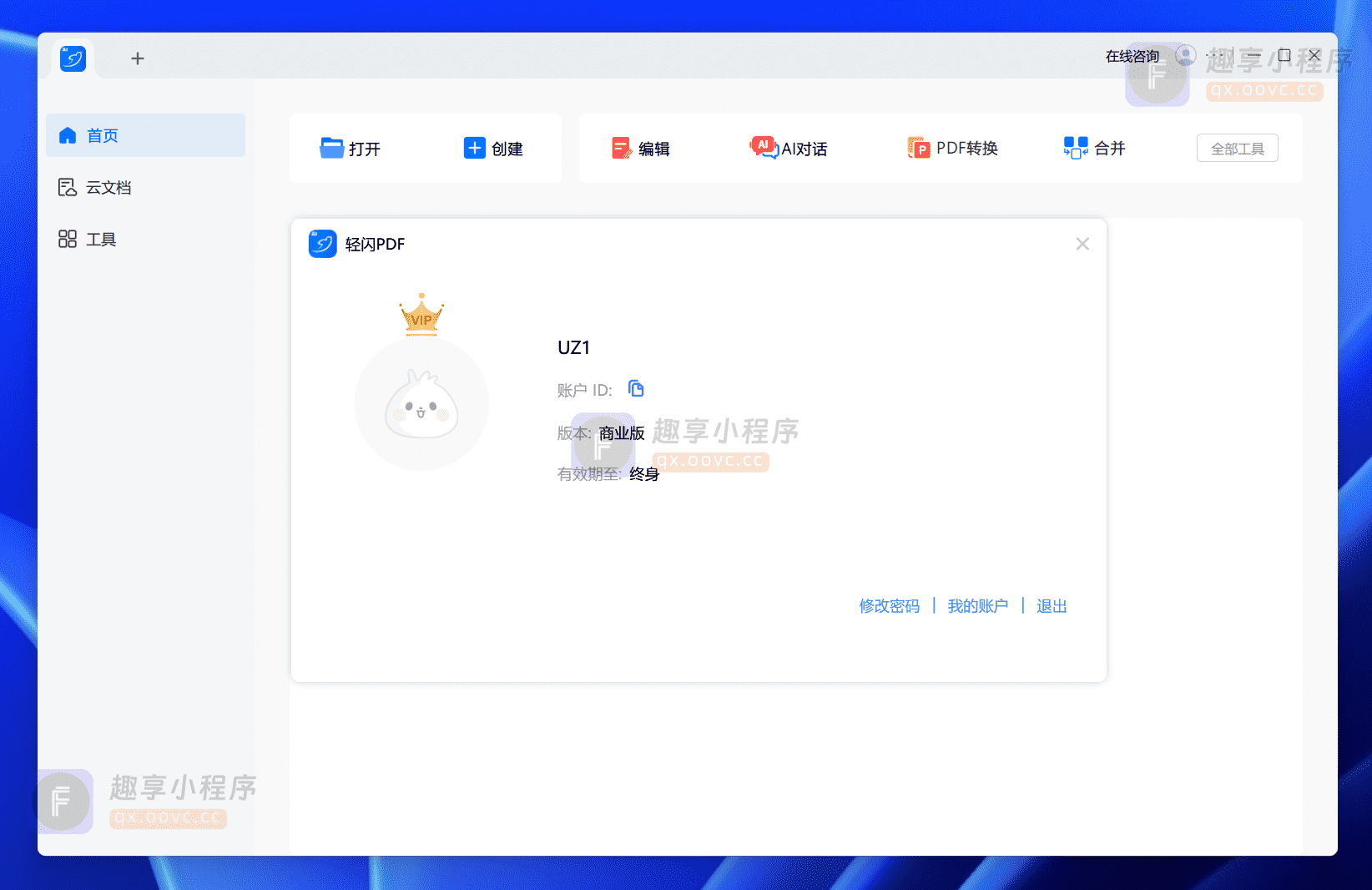Click the profile avatar picture
Image resolution: width=1372 pixels, height=890 pixels.
pyautogui.click(x=421, y=404)
